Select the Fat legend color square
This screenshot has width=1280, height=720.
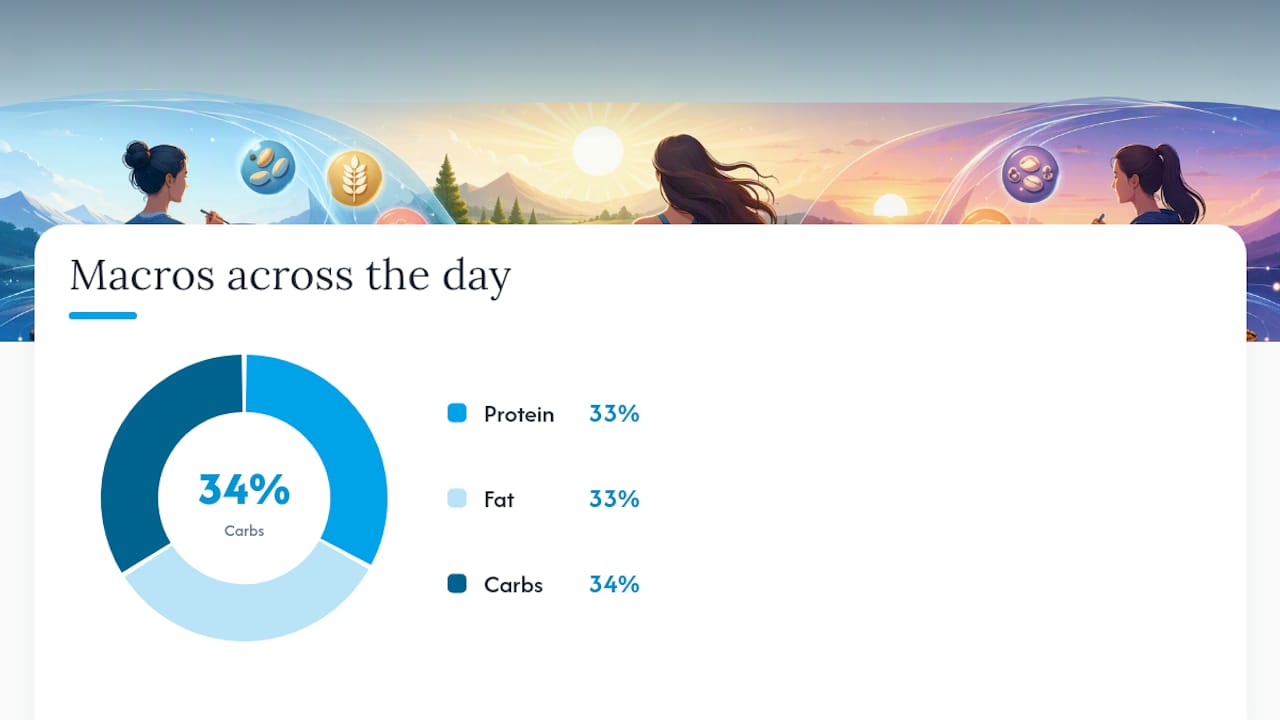coord(457,498)
